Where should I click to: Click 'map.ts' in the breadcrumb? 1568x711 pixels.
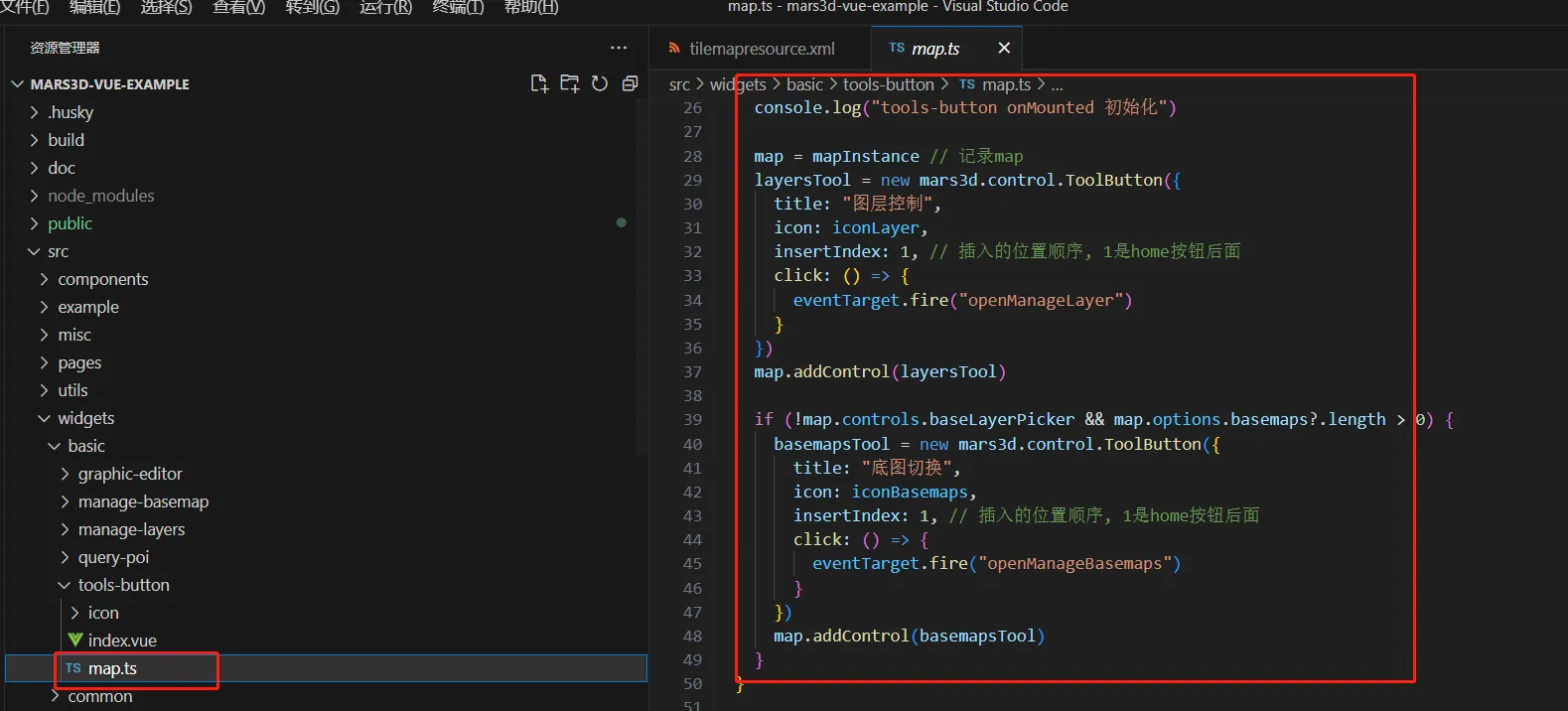pyautogui.click(x=1007, y=85)
